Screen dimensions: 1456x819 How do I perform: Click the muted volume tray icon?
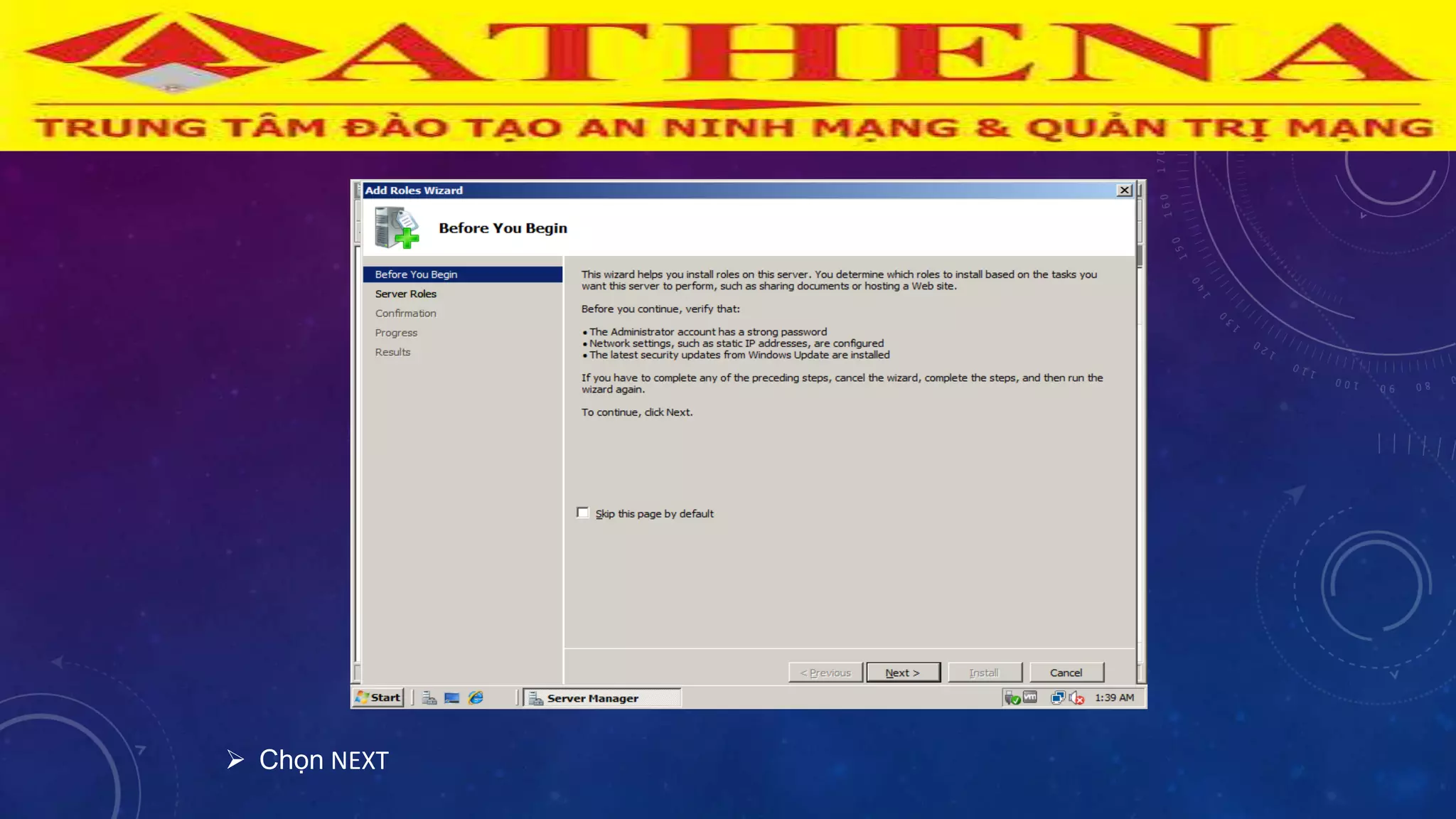(x=1076, y=698)
